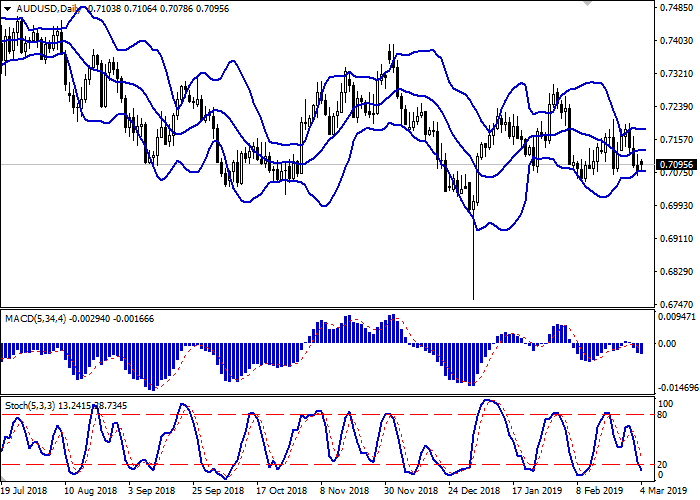Click the dropdown triangle beside AUDUSD,Daily
The height and width of the screenshot is (500, 700).
[5, 8]
